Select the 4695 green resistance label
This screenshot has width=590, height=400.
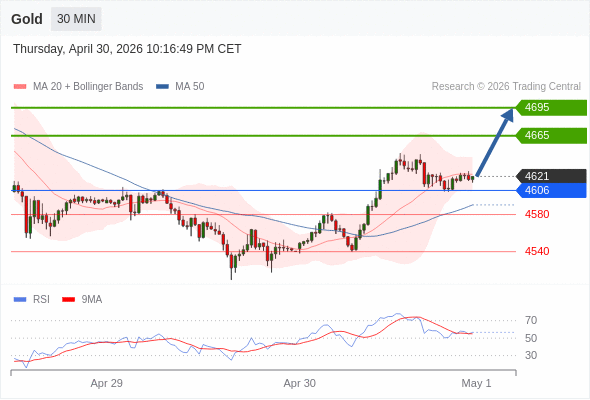coord(551,108)
